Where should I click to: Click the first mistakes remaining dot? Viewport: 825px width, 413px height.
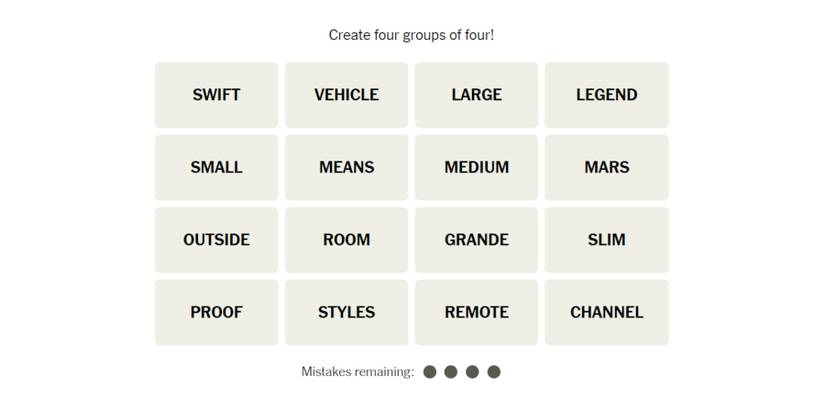coord(430,372)
